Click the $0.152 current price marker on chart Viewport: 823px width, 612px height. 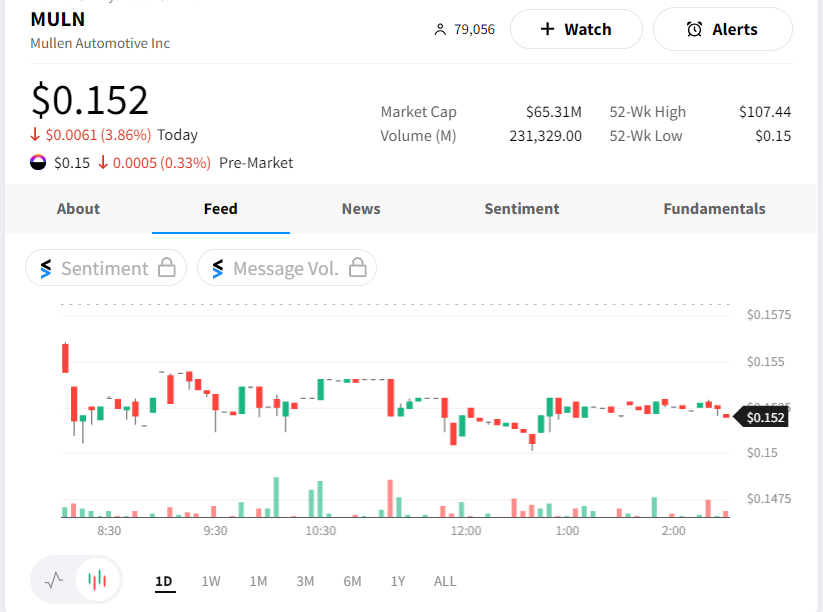point(766,418)
